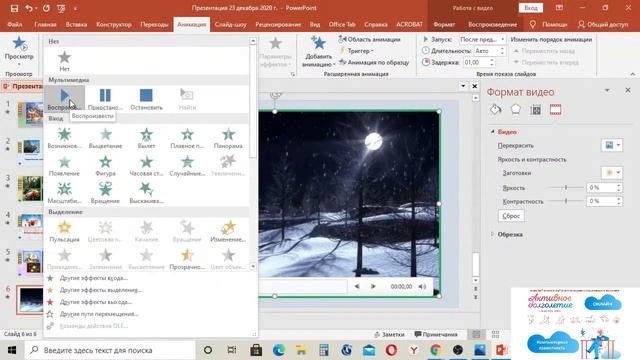
Task: Expand the Обрезка section
Action: tap(493, 234)
